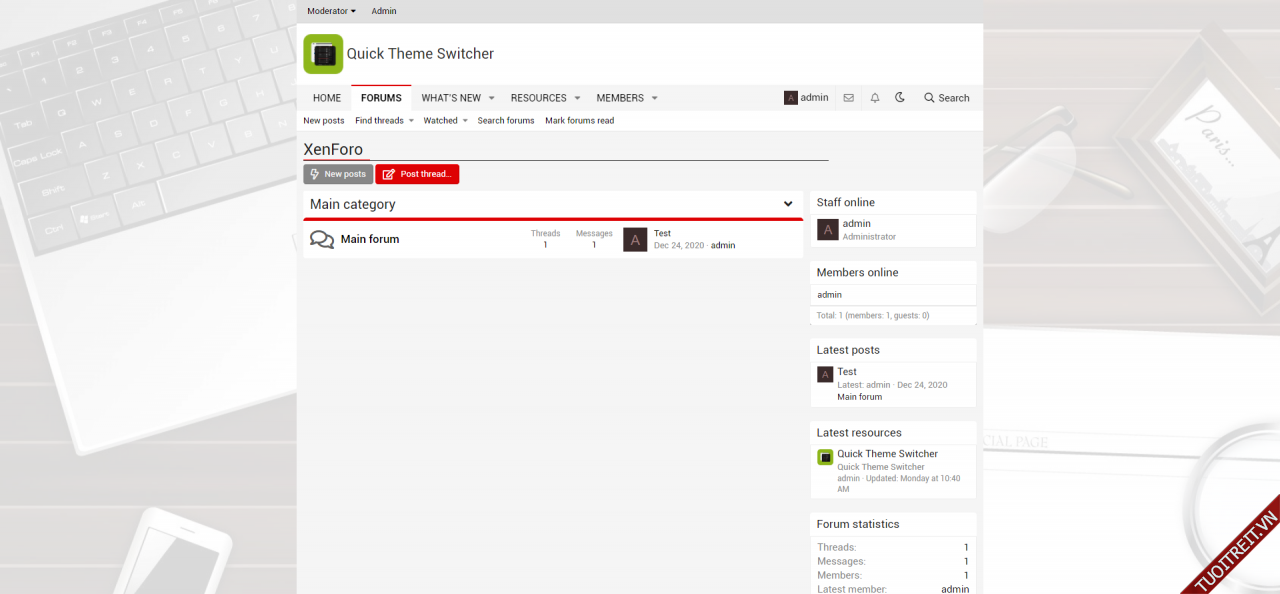Expand the Find threads dropdown
The height and width of the screenshot is (594, 1280).
click(x=411, y=121)
